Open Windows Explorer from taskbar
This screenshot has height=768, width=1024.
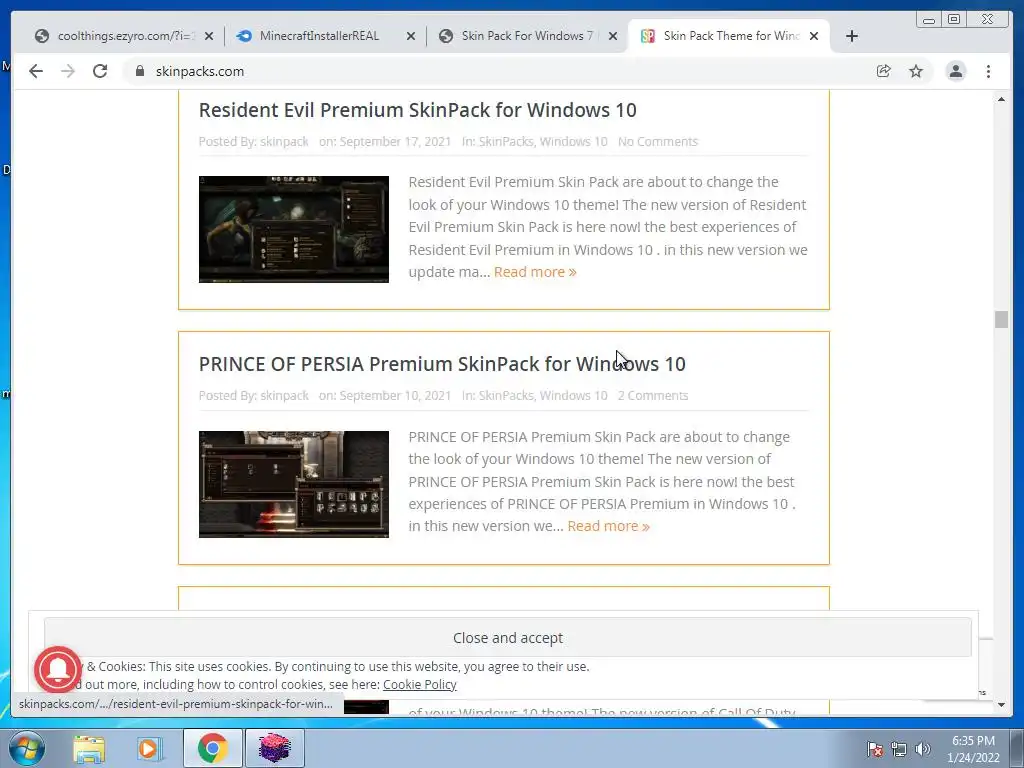(x=89, y=748)
